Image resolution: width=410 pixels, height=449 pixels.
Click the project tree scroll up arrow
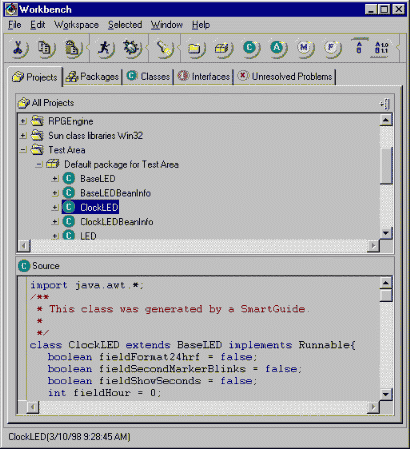pos(386,120)
